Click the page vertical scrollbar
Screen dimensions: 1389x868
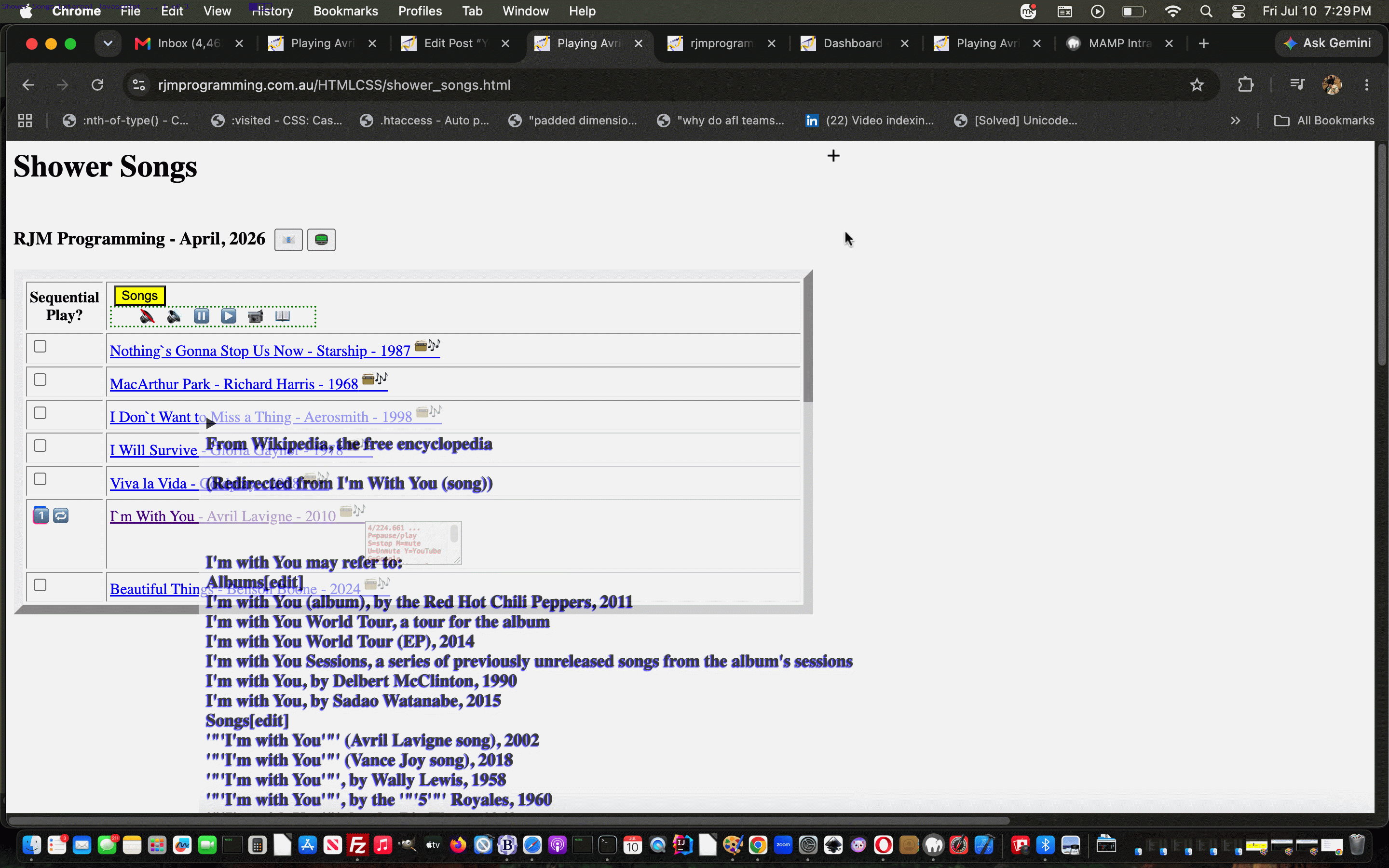point(1382,254)
